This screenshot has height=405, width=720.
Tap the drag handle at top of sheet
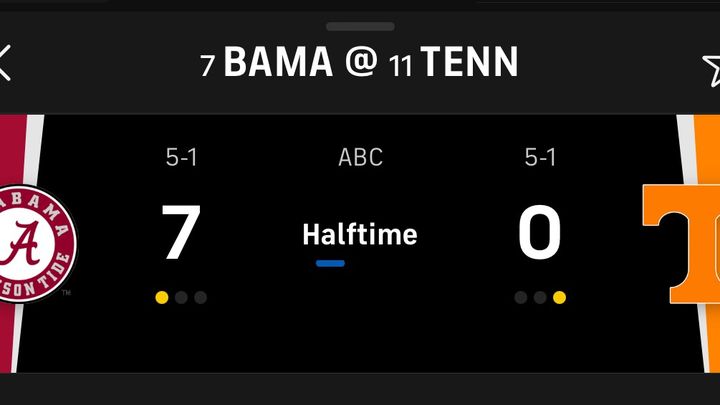[x=360, y=27]
